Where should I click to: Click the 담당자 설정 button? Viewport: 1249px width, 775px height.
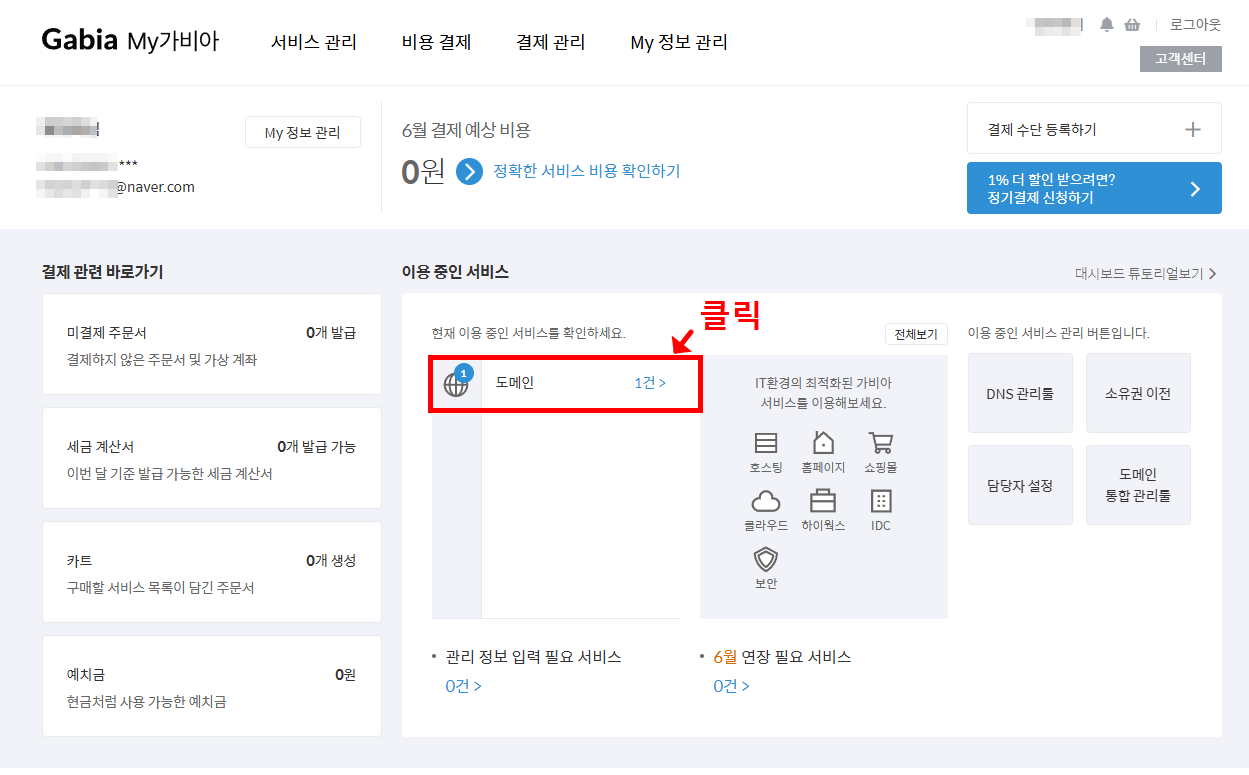[1020, 485]
